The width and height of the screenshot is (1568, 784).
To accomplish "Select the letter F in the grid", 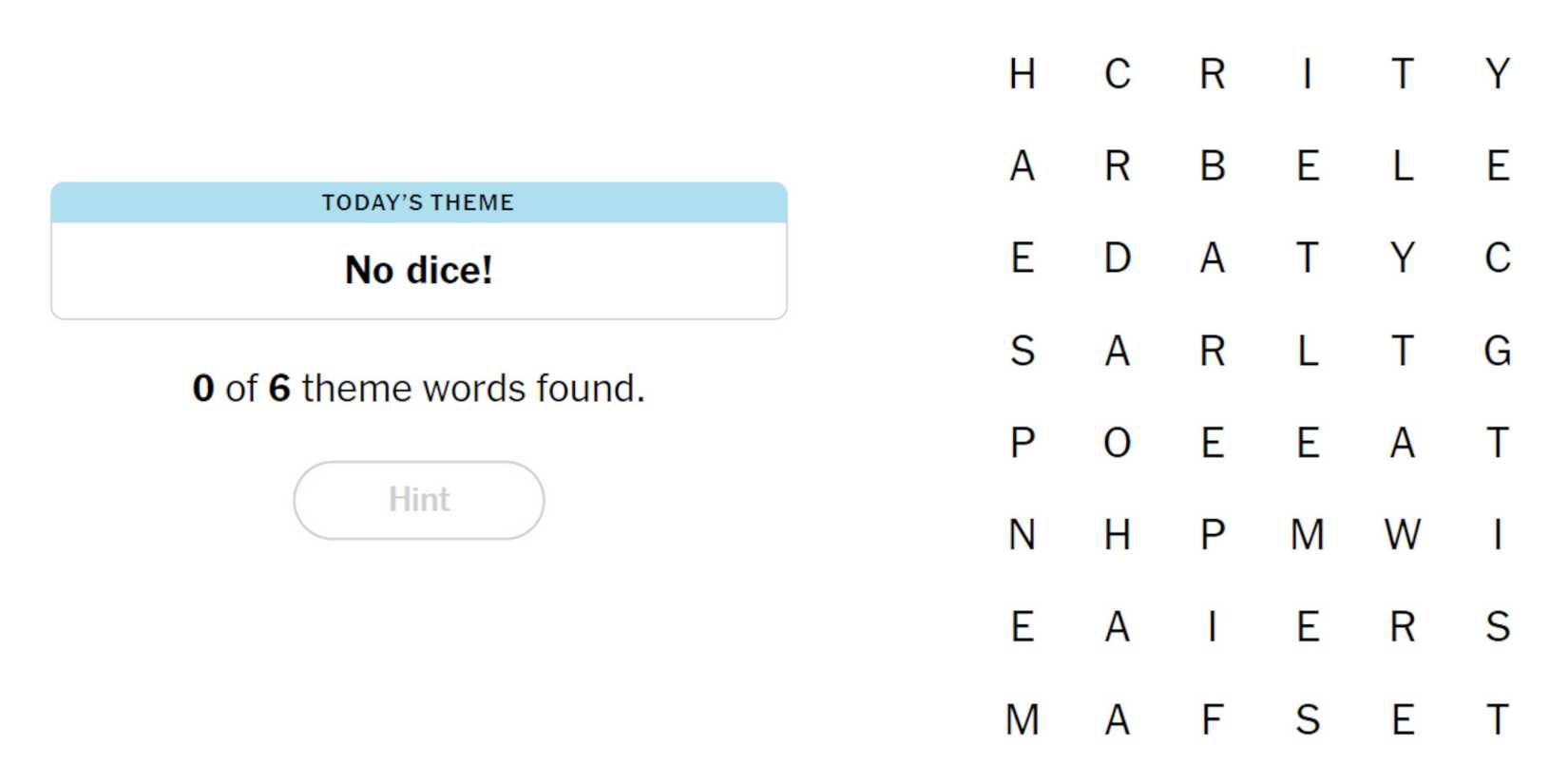I will (x=1212, y=719).
